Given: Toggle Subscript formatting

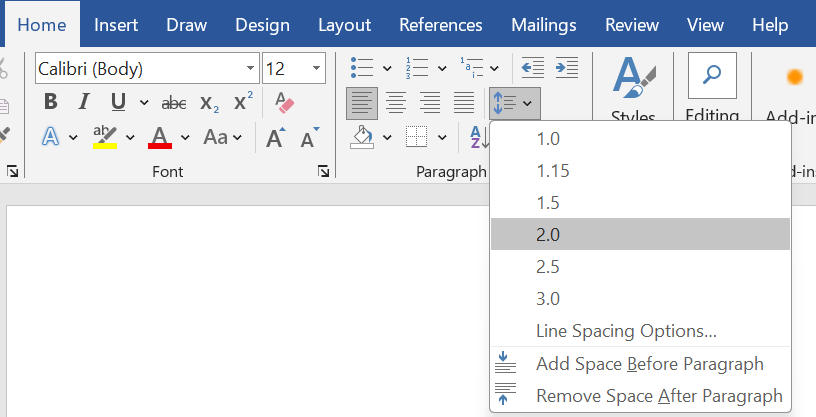Looking at the screenshot, I should click(x=209, y=103).
